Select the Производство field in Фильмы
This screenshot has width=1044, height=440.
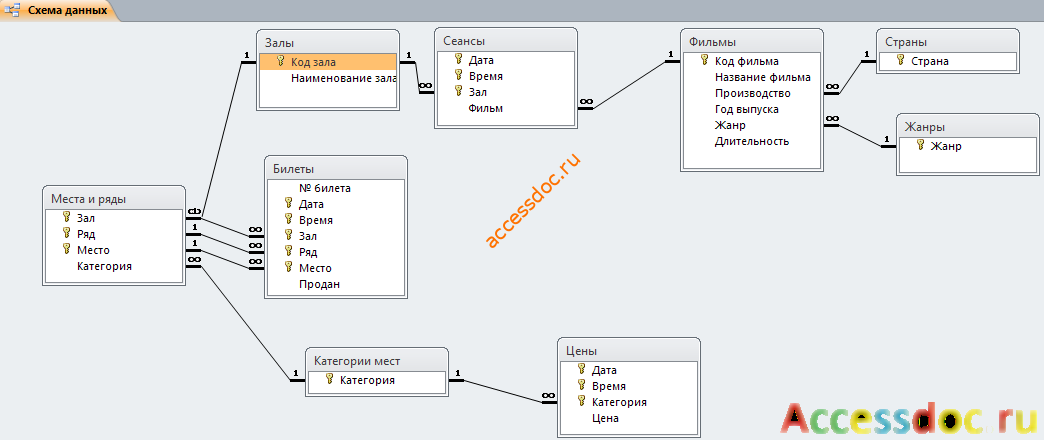click(x=752, y=93)
